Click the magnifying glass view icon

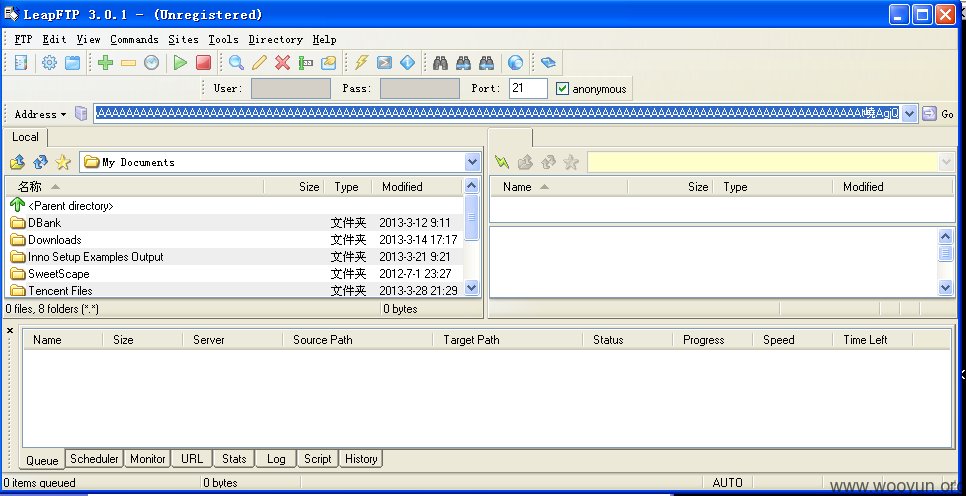click(x=236, y=62)
